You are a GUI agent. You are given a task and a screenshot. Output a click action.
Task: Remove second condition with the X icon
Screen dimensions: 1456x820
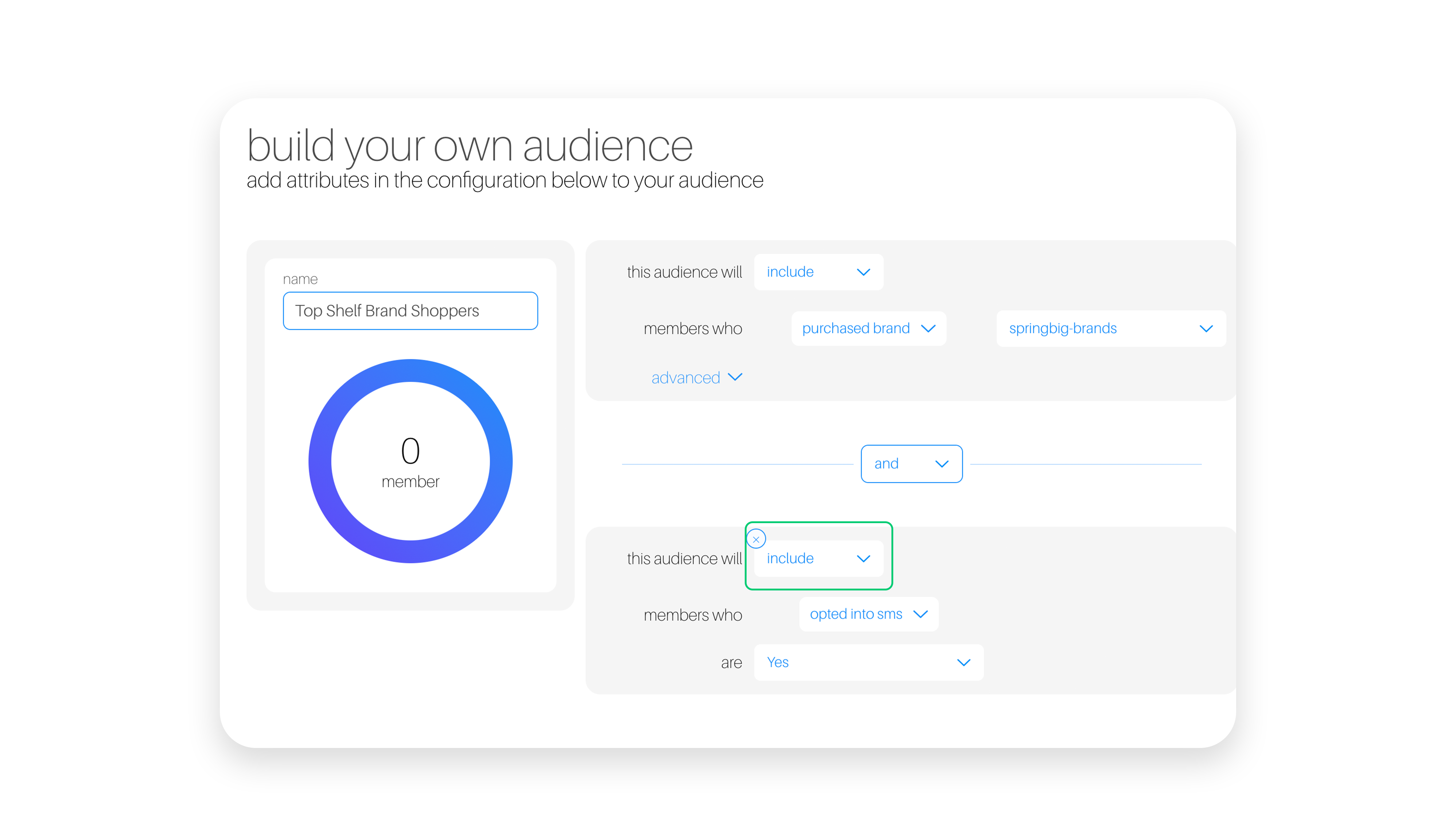pyautogui.click(x=756, y=539)
